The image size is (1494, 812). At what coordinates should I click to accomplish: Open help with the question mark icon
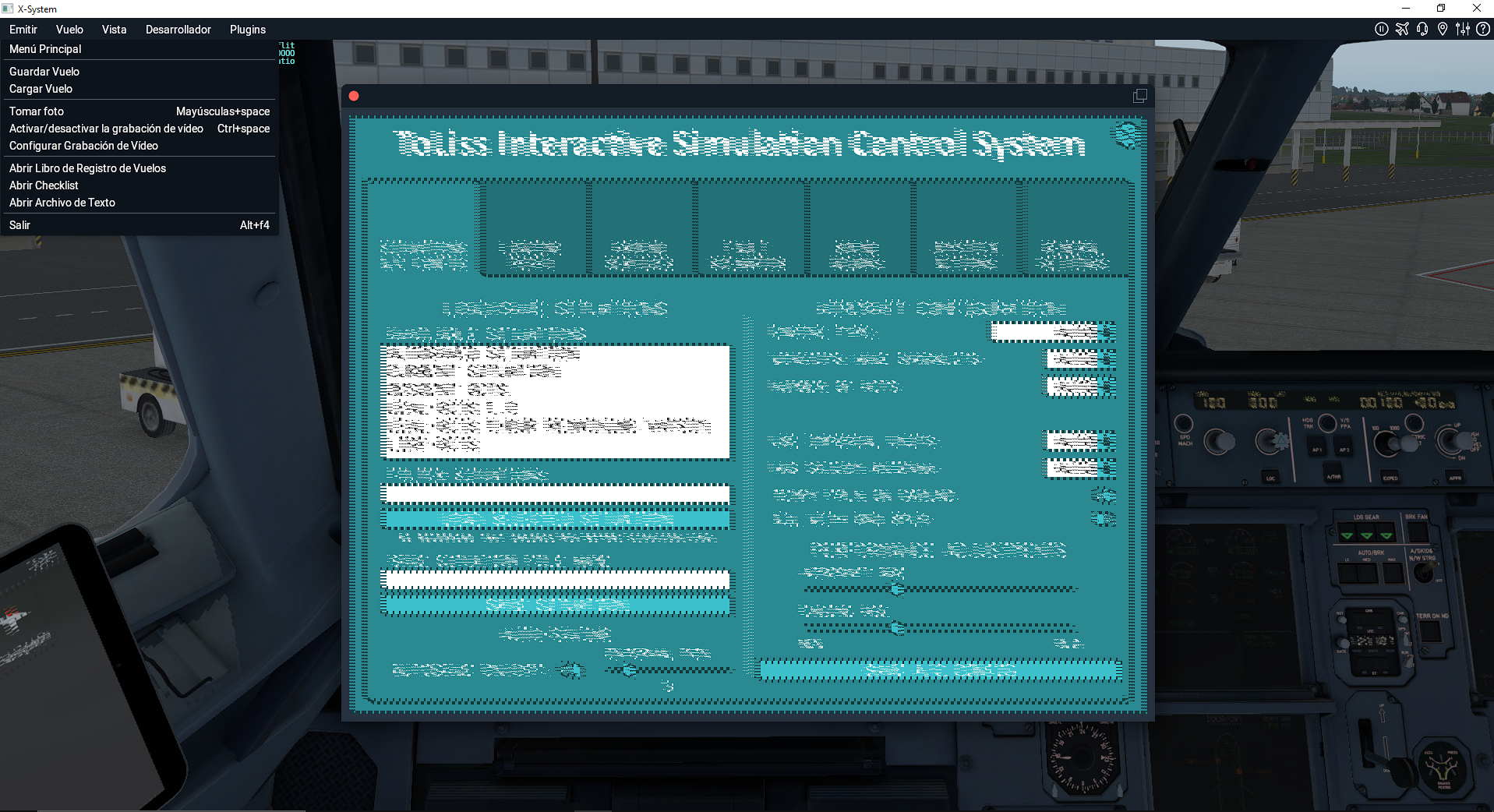tap(1483, 29)
